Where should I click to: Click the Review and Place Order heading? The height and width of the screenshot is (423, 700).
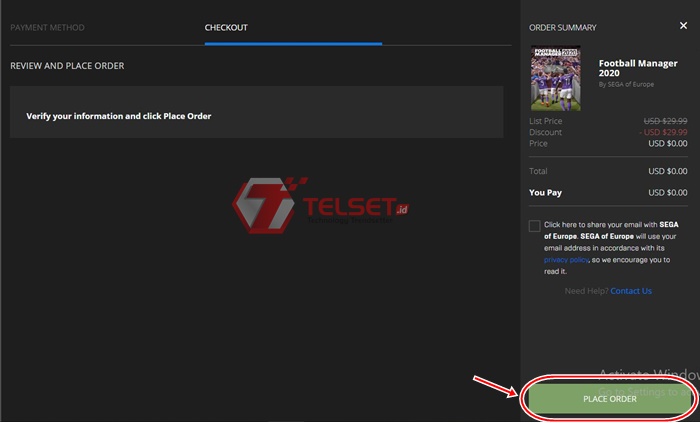67,66
